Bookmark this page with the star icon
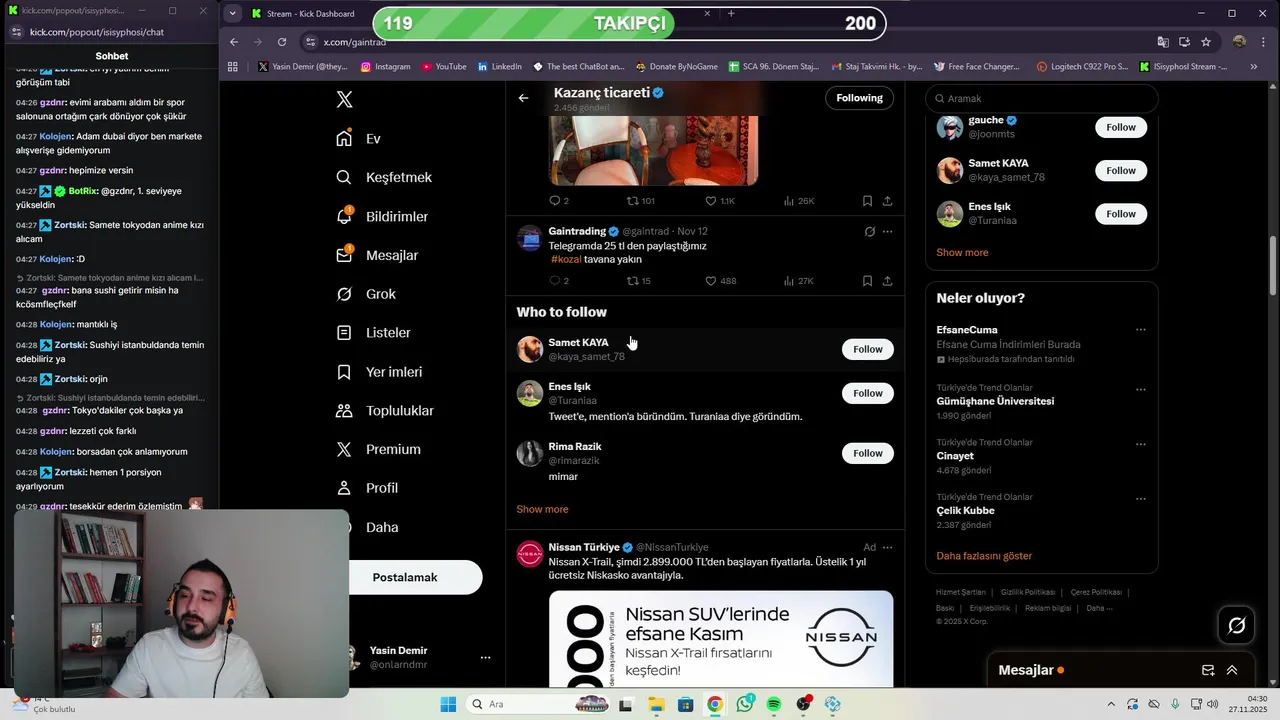Image resolution: width=1280 pixels, height=720 pixels. tap(1206, 42)
